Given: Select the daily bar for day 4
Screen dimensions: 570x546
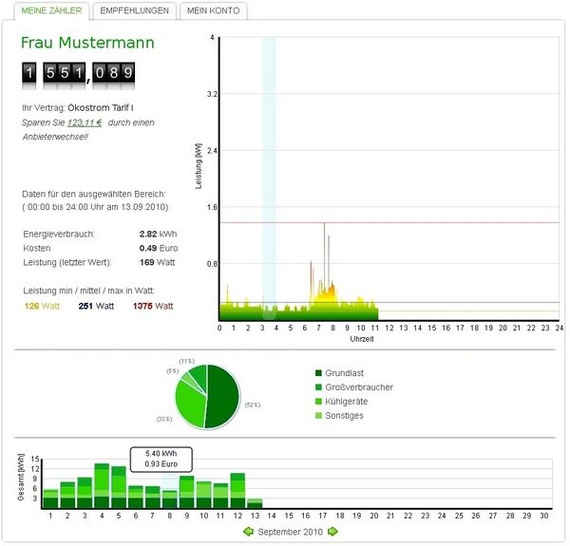Looking at the screenshot, I should [102, 486].
